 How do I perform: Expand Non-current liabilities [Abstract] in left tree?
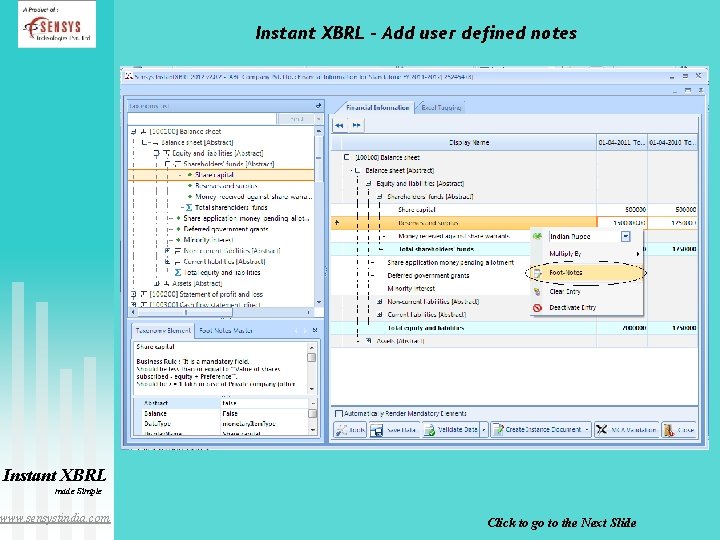[168, 251]
